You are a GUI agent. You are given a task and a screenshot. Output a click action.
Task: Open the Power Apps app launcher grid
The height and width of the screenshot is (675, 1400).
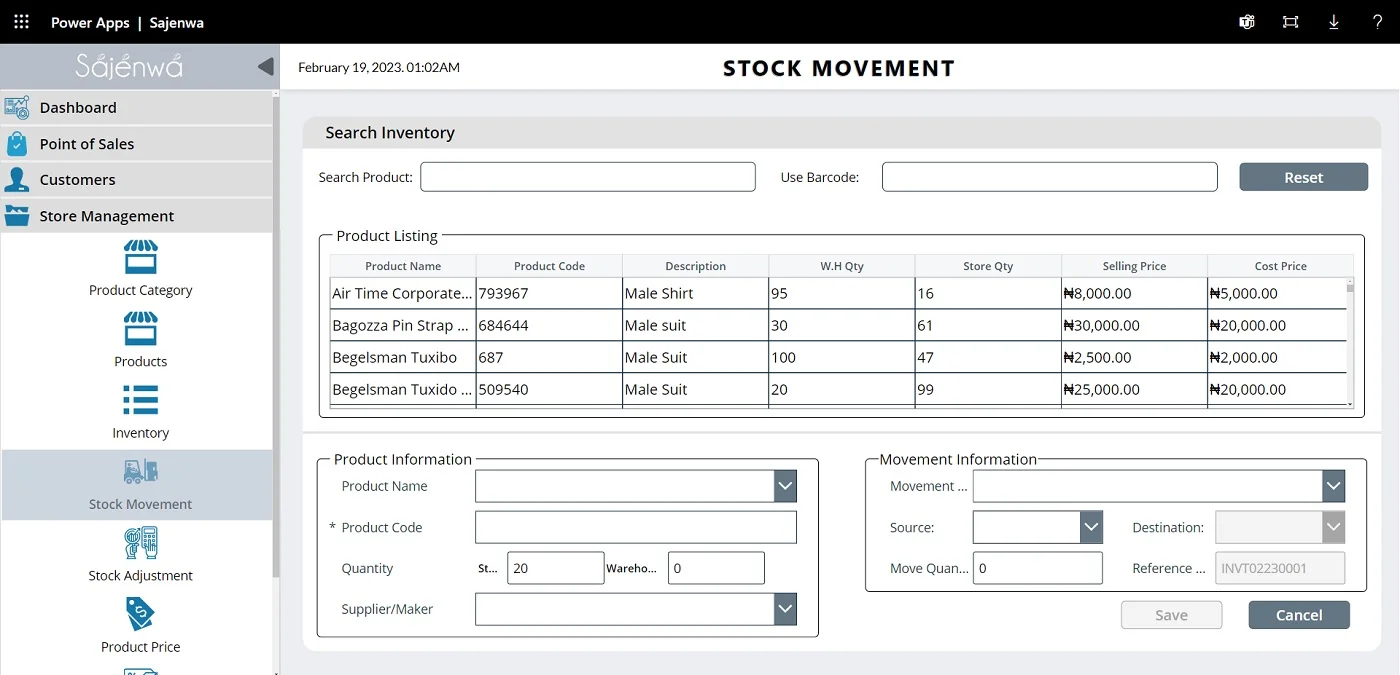21,22
